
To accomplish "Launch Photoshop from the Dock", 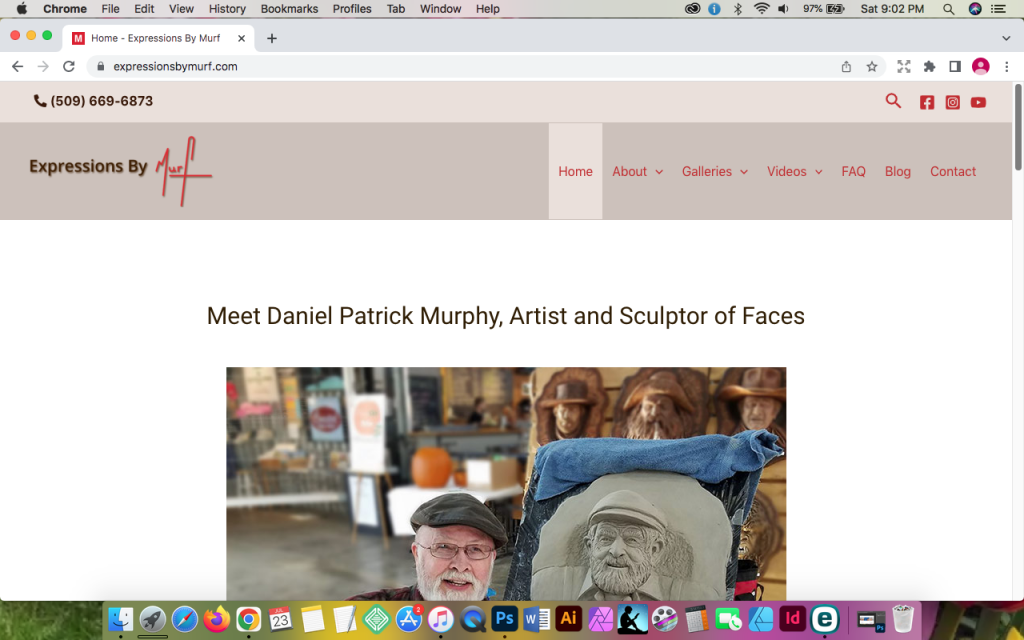I will tap(503, 618).
